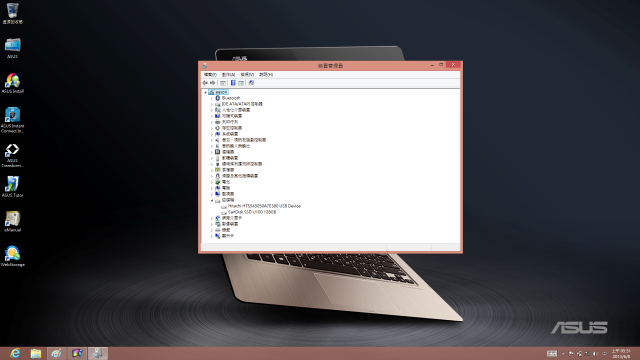The width and height of the screenshot is (640, 360).
Task: Click the mouse icon in device tree
Action: tap(218, 176)
